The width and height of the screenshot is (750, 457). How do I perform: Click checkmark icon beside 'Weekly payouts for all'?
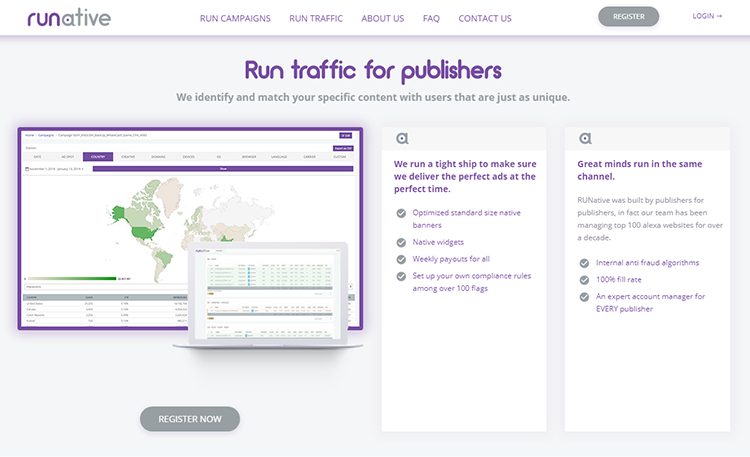(401, 259)
